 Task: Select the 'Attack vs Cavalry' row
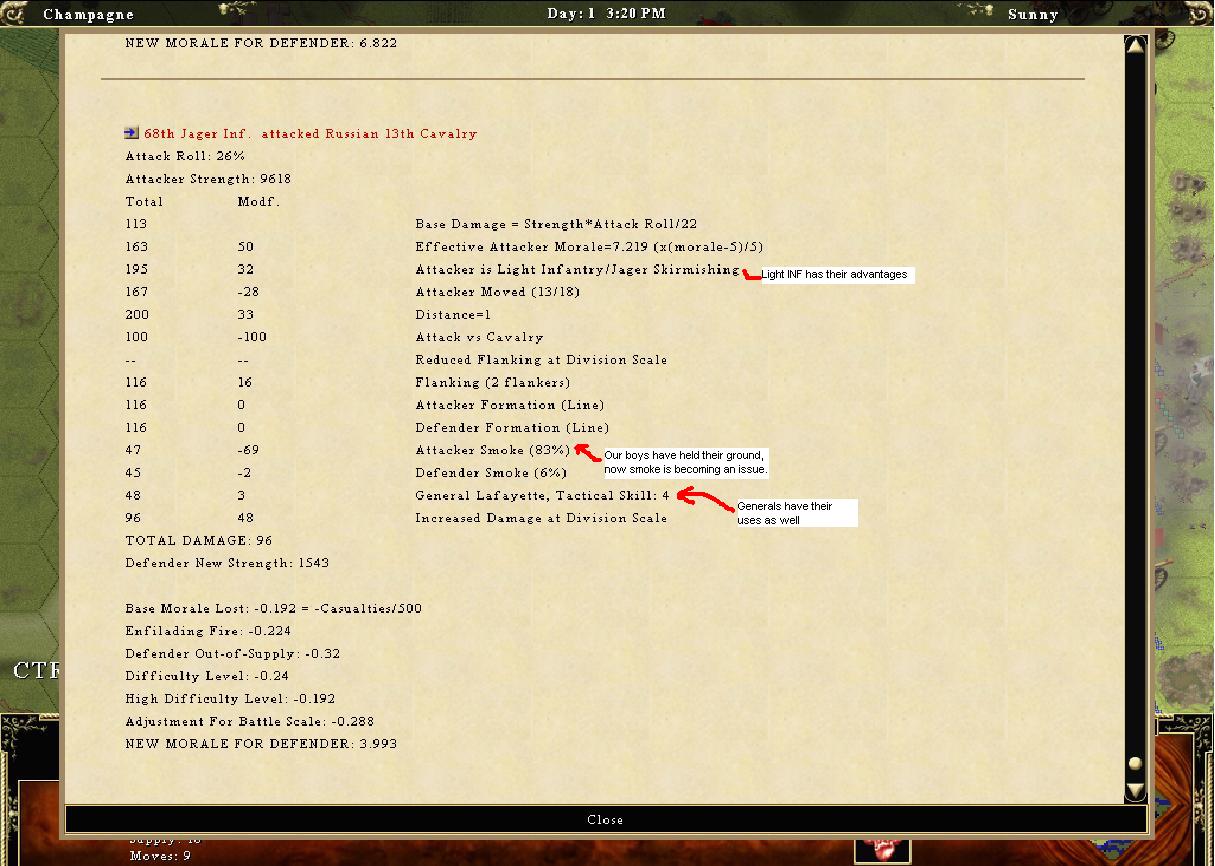point(479,337)
